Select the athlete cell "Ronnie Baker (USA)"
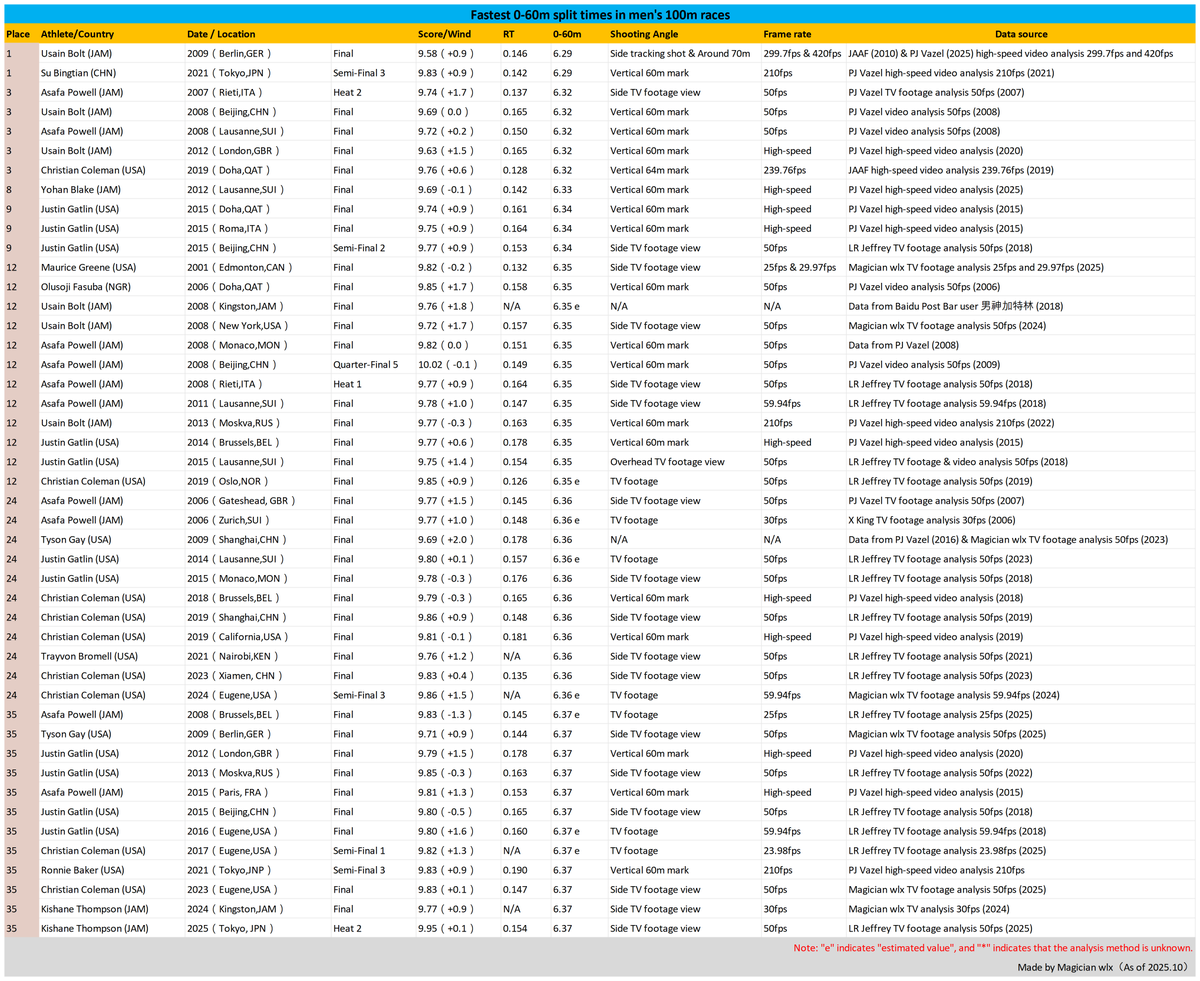 (x=83, y=870)
